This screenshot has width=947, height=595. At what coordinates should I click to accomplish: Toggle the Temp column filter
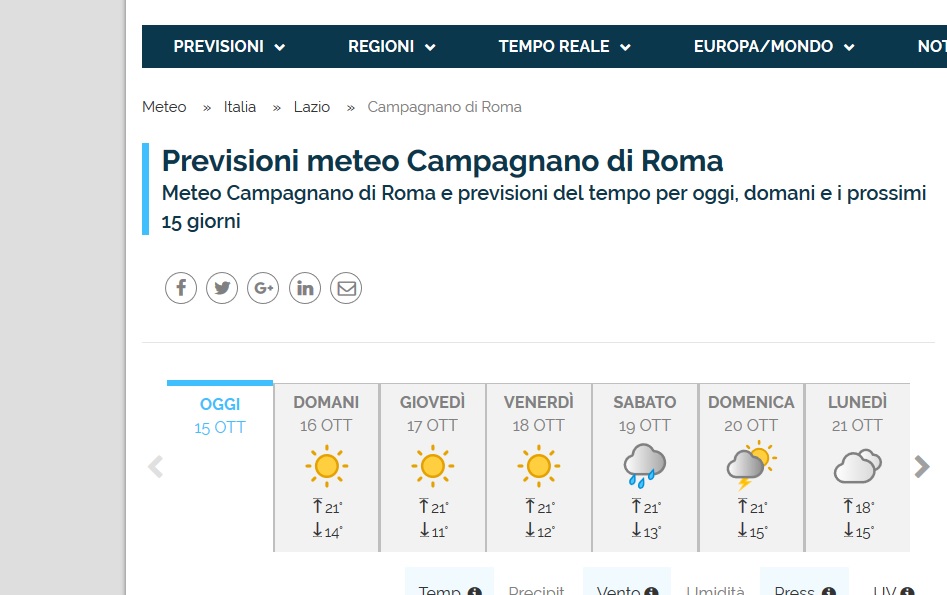[449, 589]
